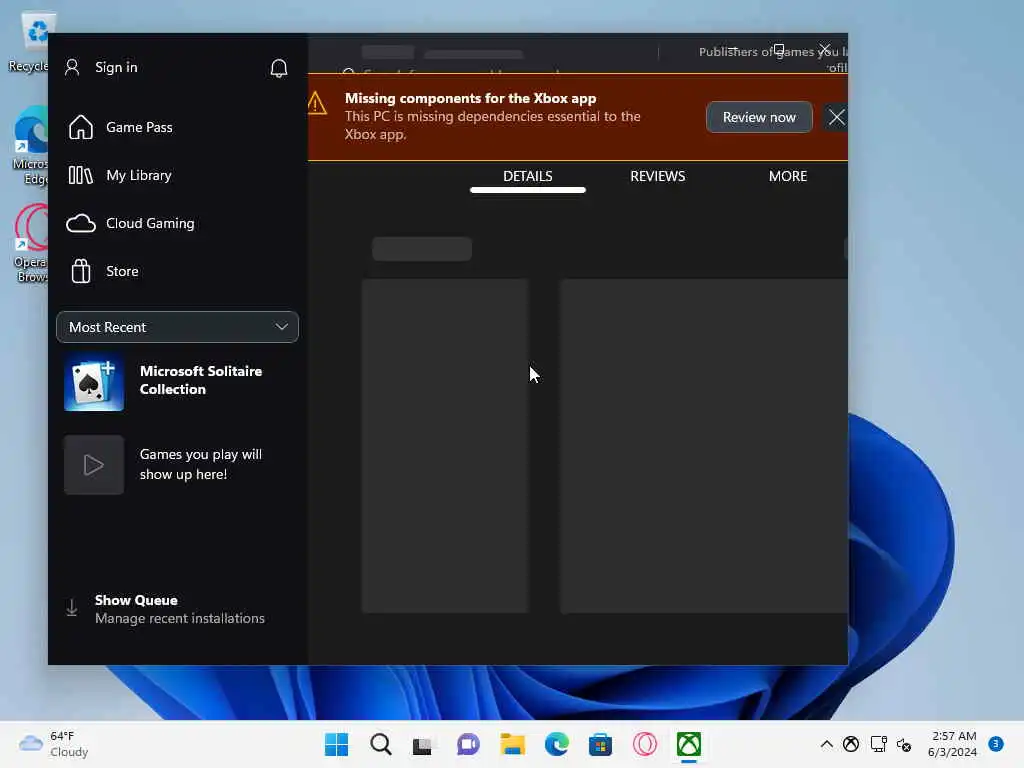Screen dimensions: 1024x768
Task: Click the "Games you play will show up here!" text
Action: [x=200, y=464]
